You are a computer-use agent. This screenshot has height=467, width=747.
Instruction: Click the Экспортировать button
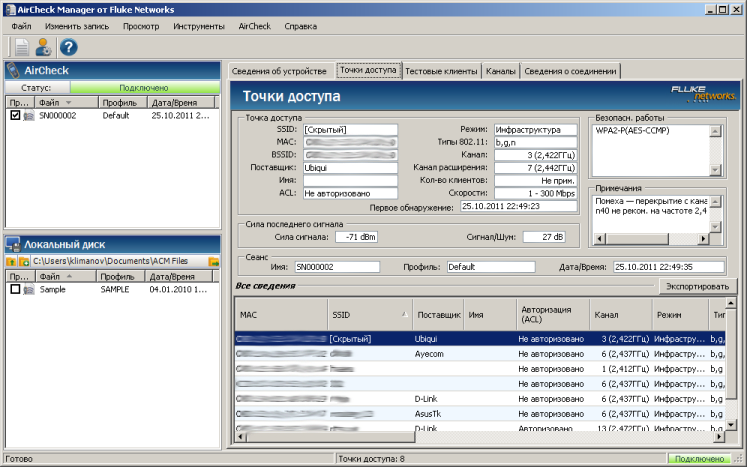(x=697, y=286)
